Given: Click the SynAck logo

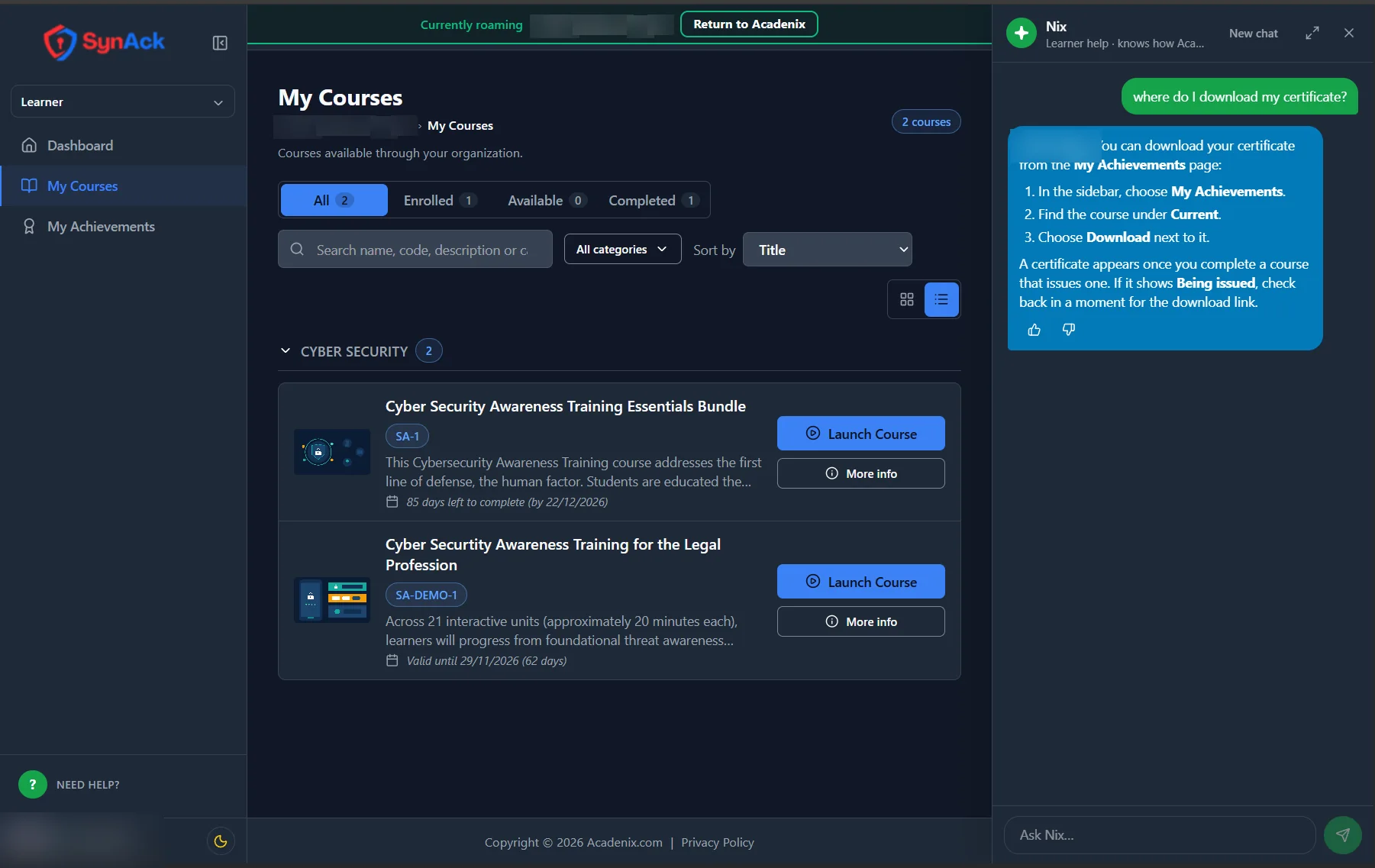Looking at the screenshot, I should 104,41.
